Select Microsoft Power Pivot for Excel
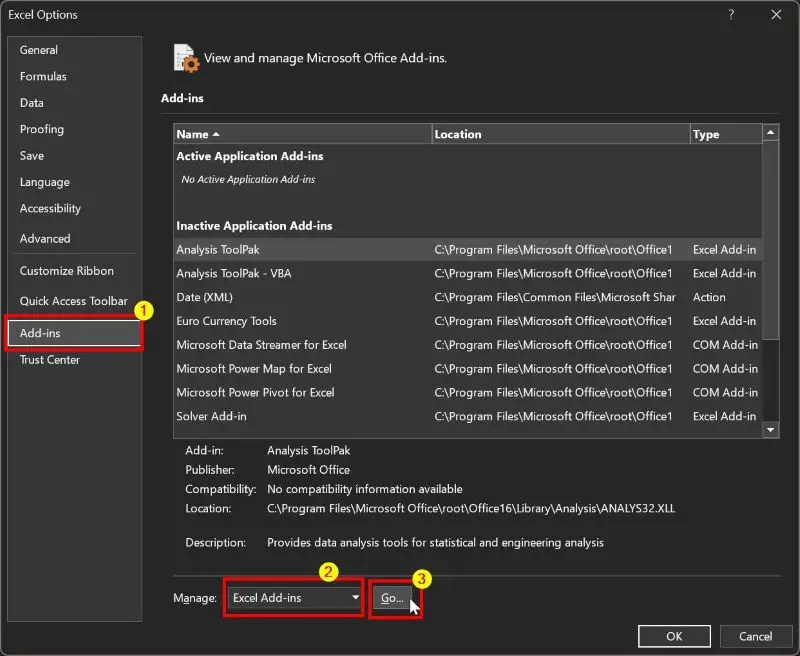Viewport: 800px width, 656px height. 255,392
